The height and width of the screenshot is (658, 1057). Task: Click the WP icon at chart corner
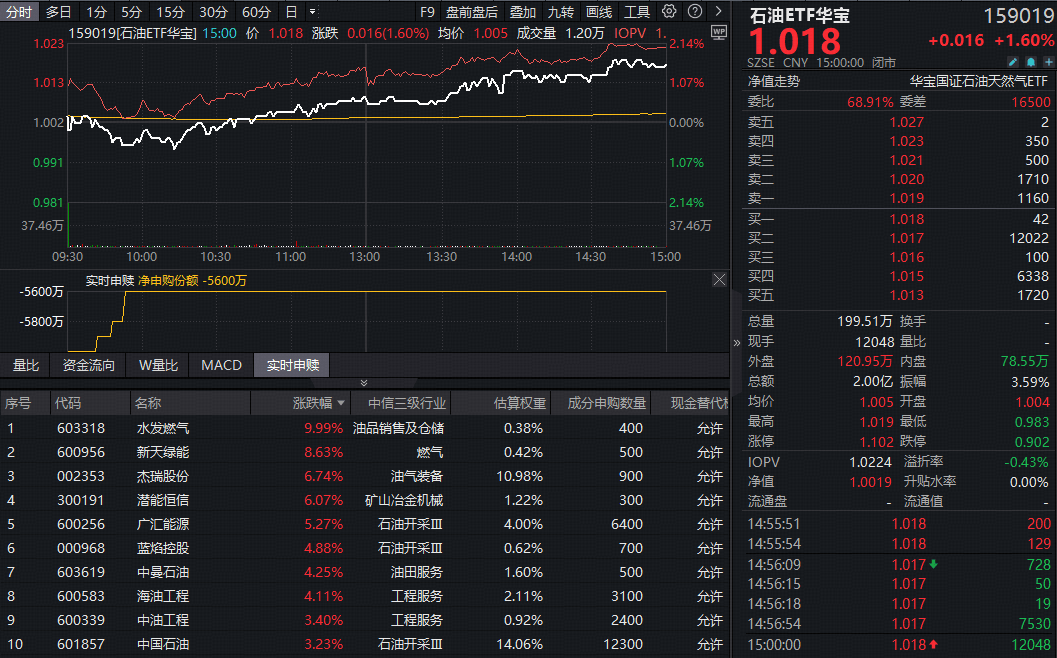click(718, 32)
